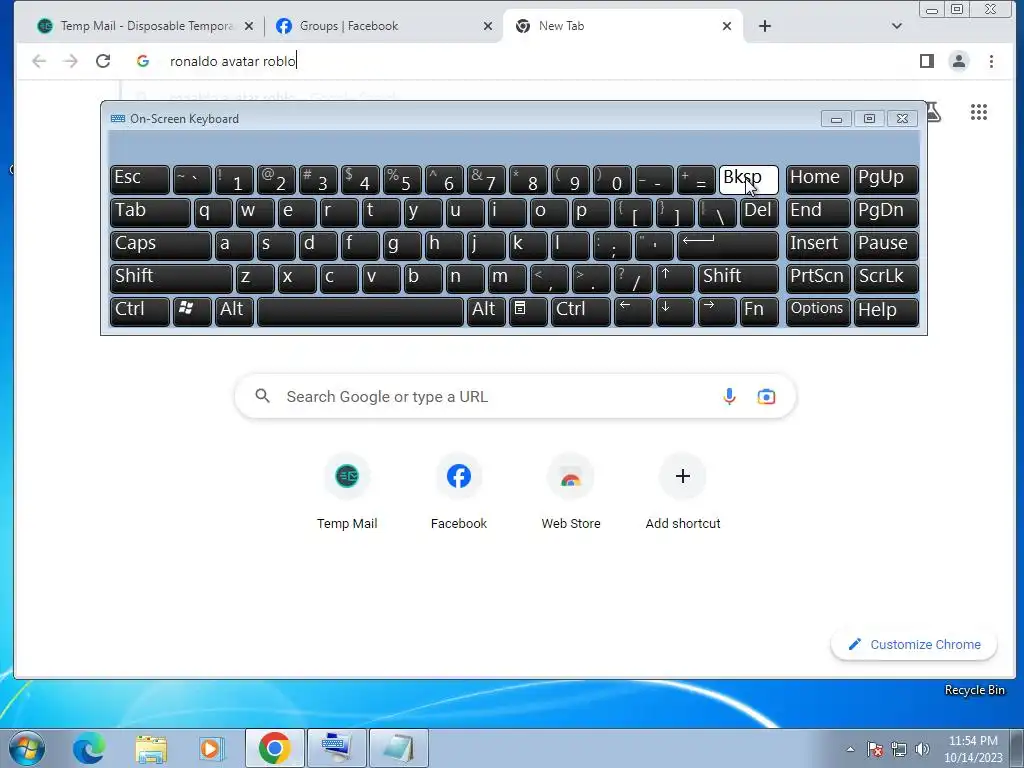Click the down arrow key
Viewport: 1024px width, 768px height.
(x=675, y=312)
